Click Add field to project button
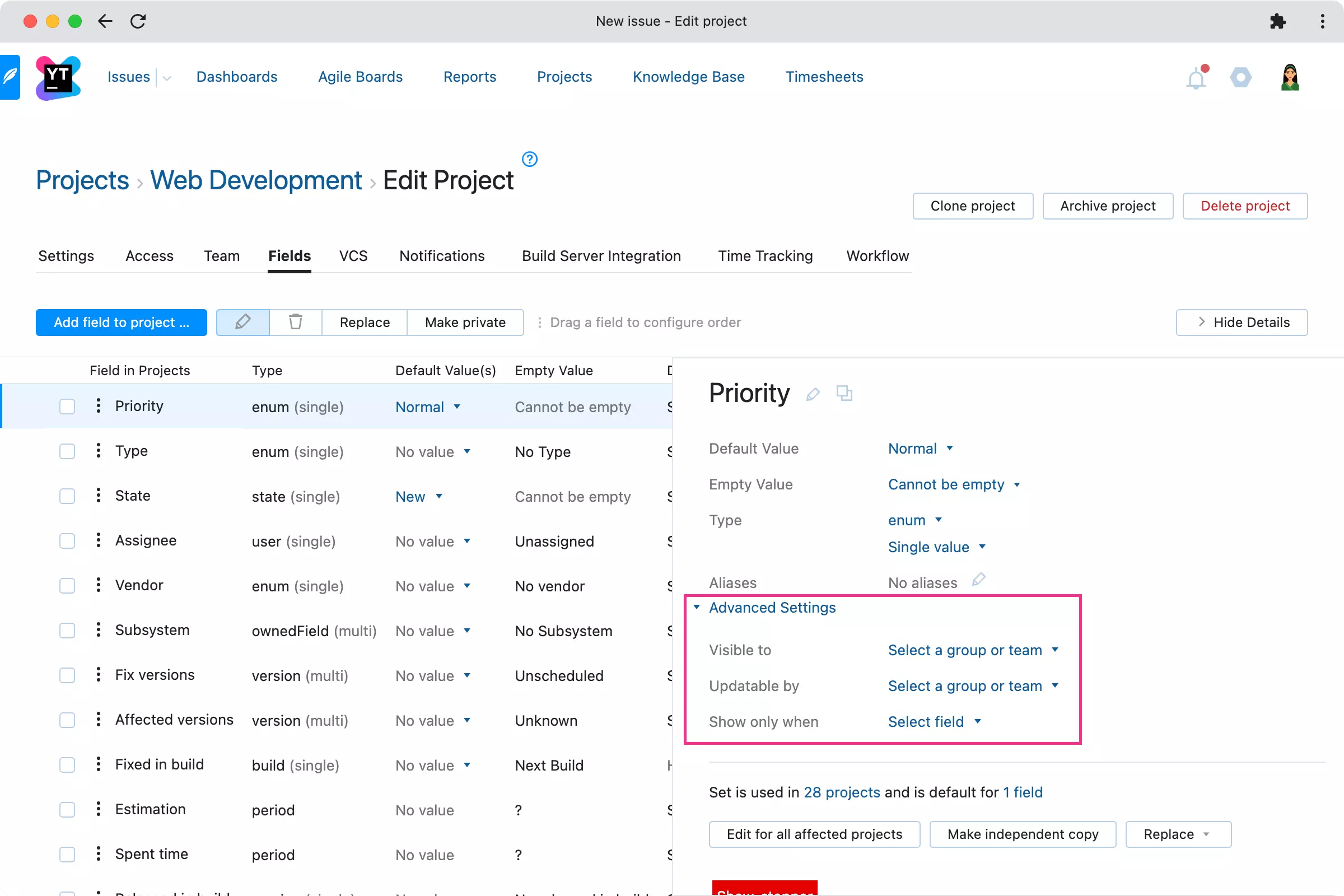 pos(121,323)
